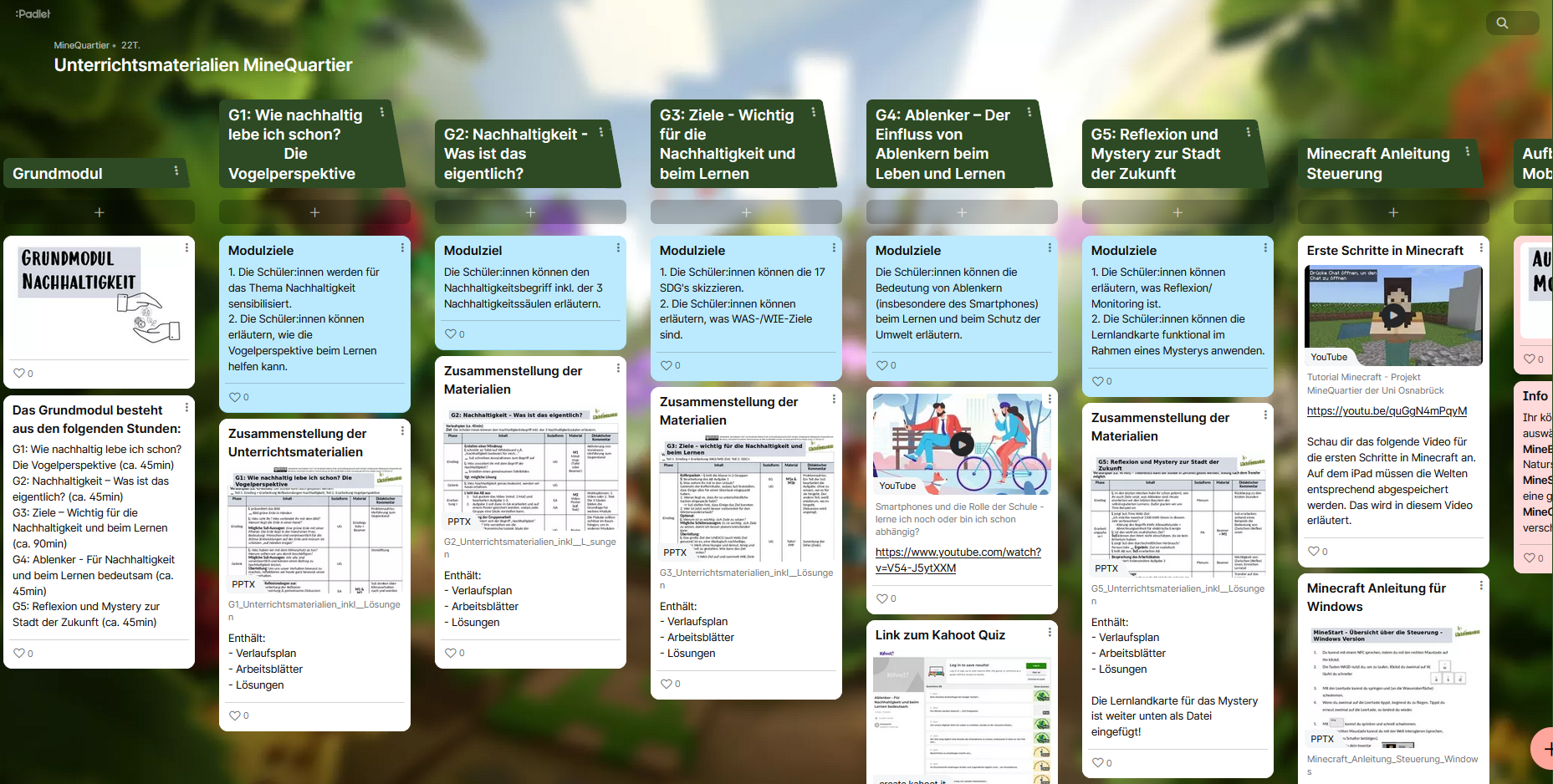1553x784 pixels.
Task: Play the Smartphones YouTube video
Action: pos(962,445)
